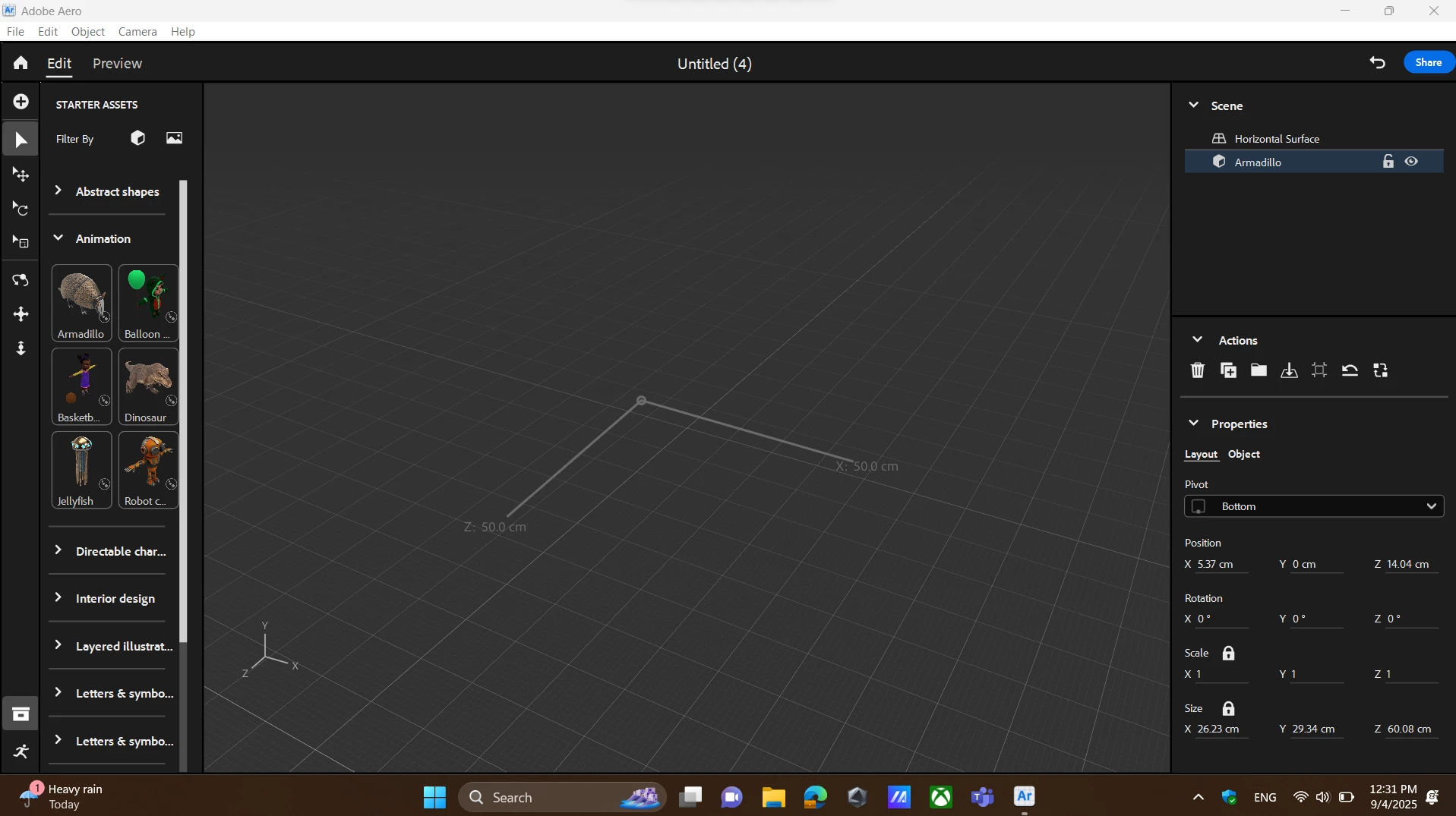1456x816 pixels.
Task: Select Armadillo in Scene list
Action: coord(1313,162)
